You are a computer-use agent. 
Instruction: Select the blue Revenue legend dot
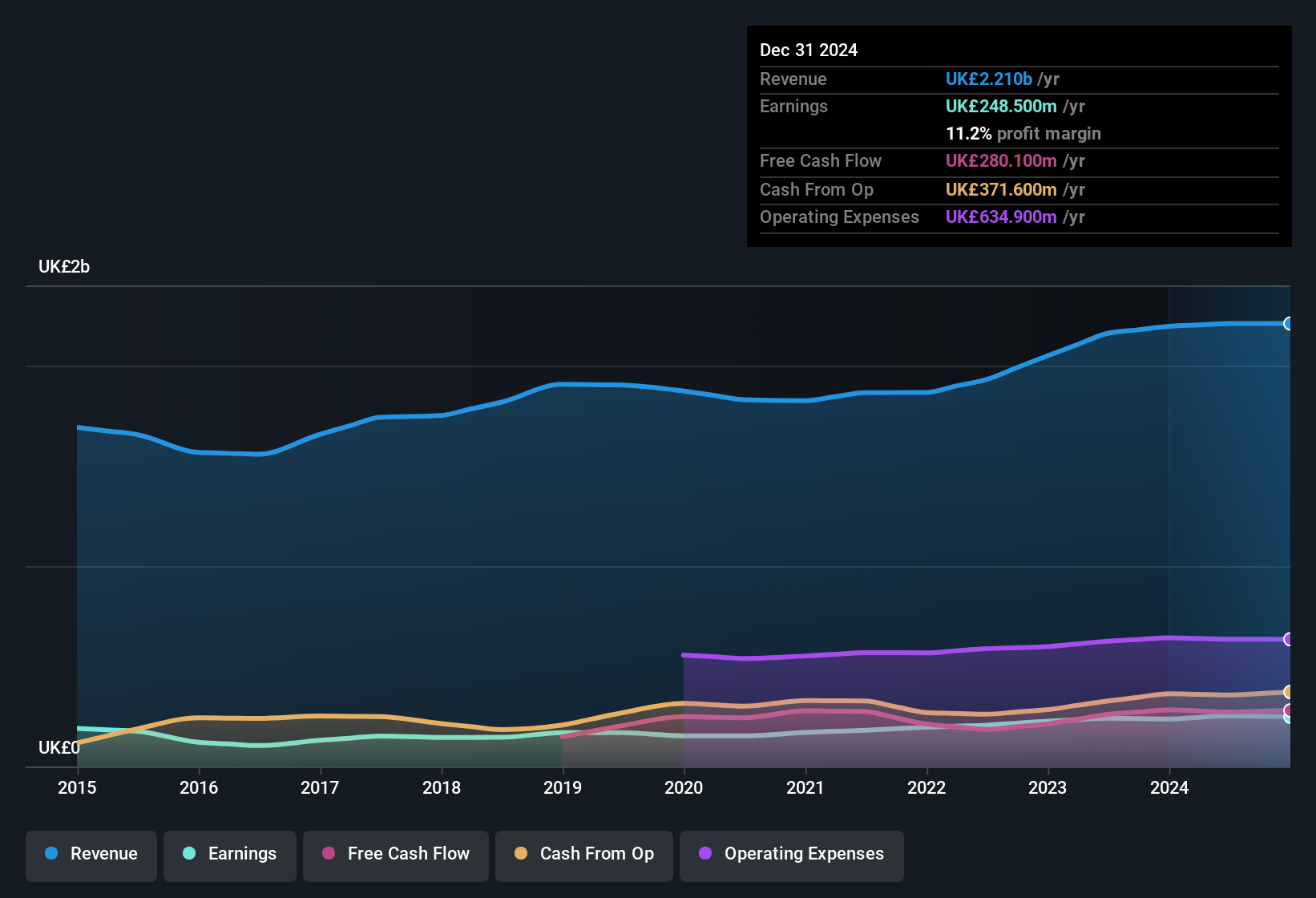pos(51,854)
